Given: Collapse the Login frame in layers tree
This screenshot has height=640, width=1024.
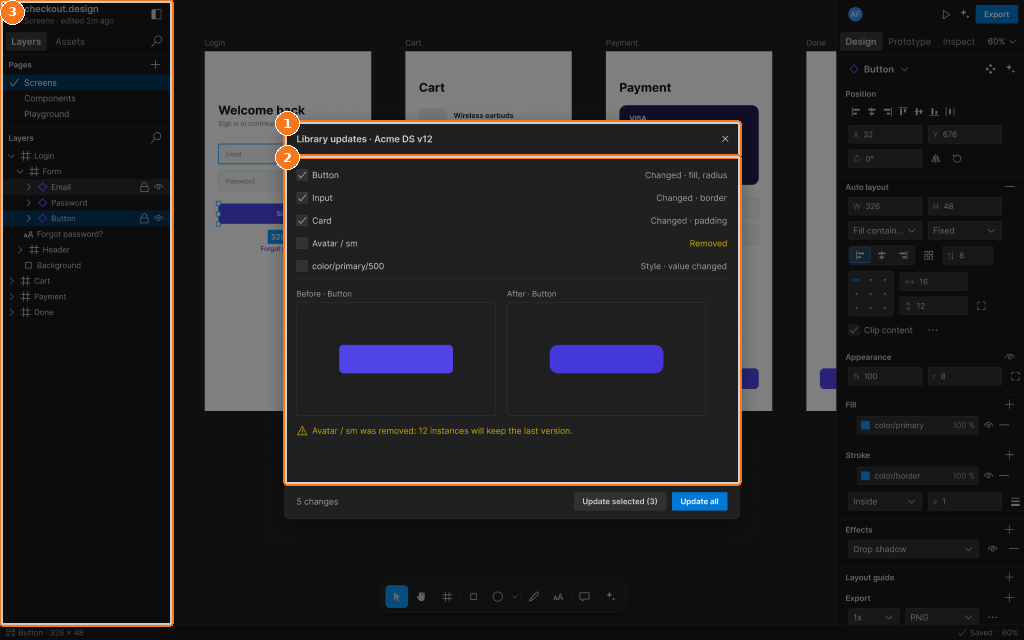Looking at the screenshot, I should (x=12, y=155).
